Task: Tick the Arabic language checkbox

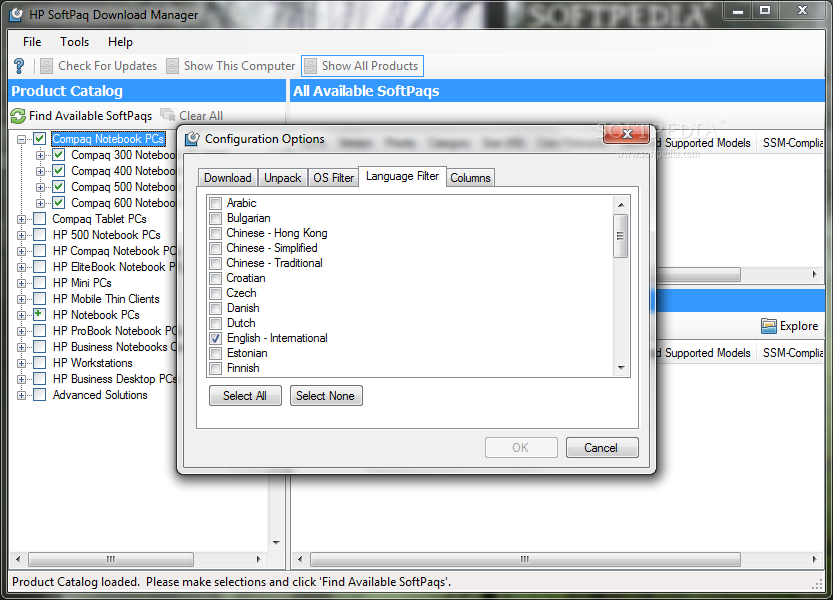Action: pos(216,203)
